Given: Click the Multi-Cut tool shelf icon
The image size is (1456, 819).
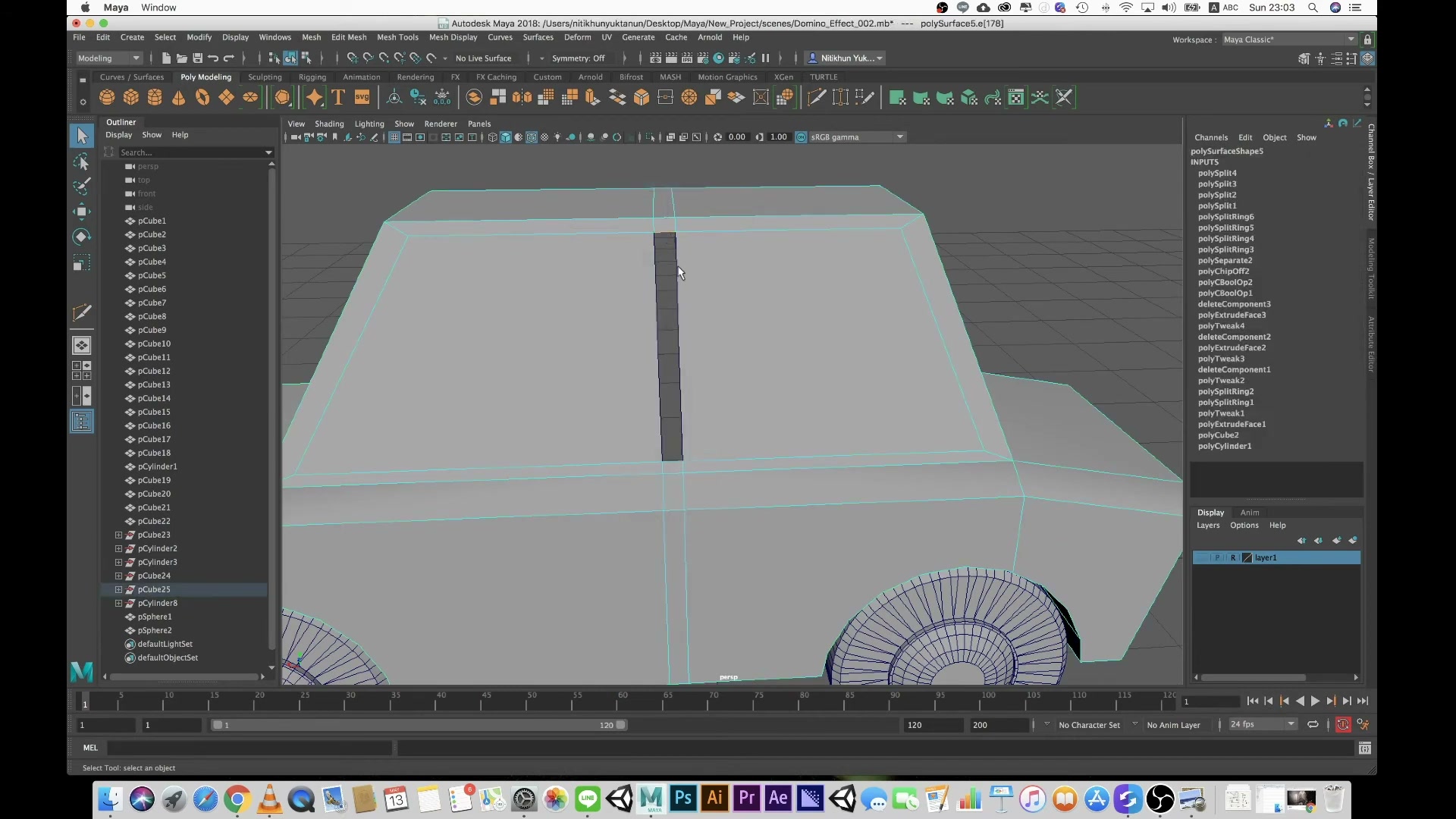Looking at the screenshot, I should 816,97.
